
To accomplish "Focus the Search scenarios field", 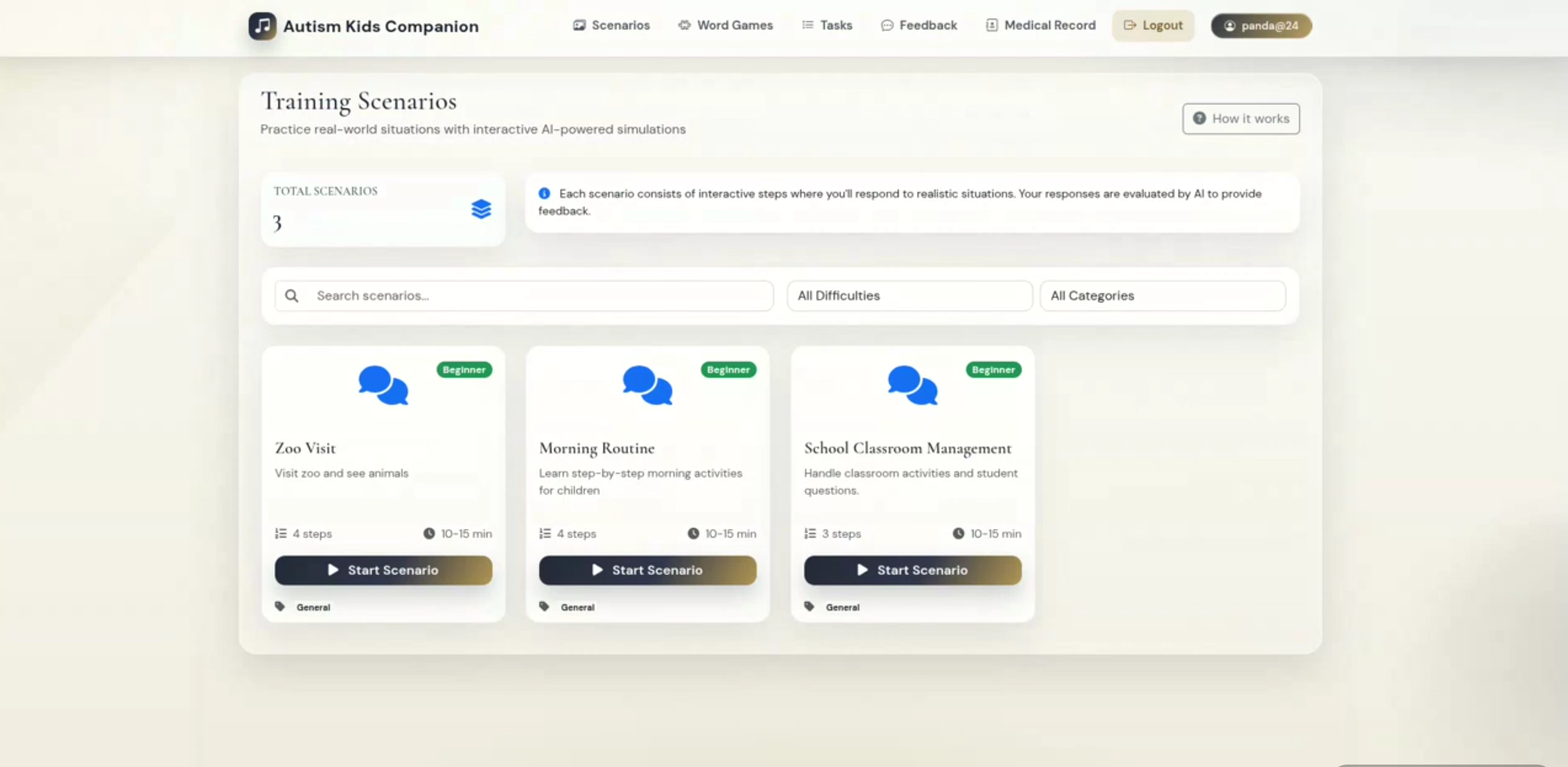I will pos(524,296).
